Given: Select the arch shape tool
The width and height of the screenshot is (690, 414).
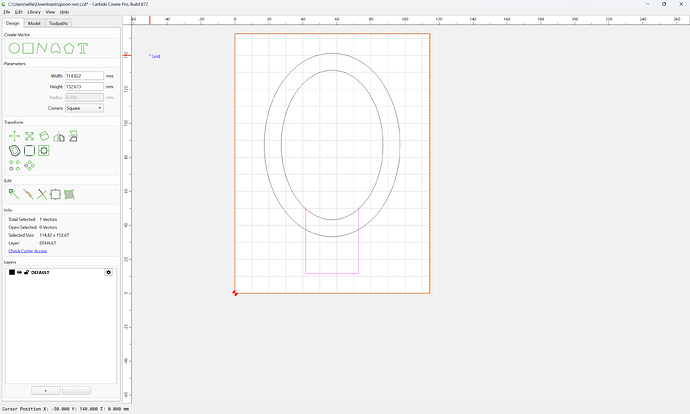Looking at the screenshot, I should (x=55, y=48).
